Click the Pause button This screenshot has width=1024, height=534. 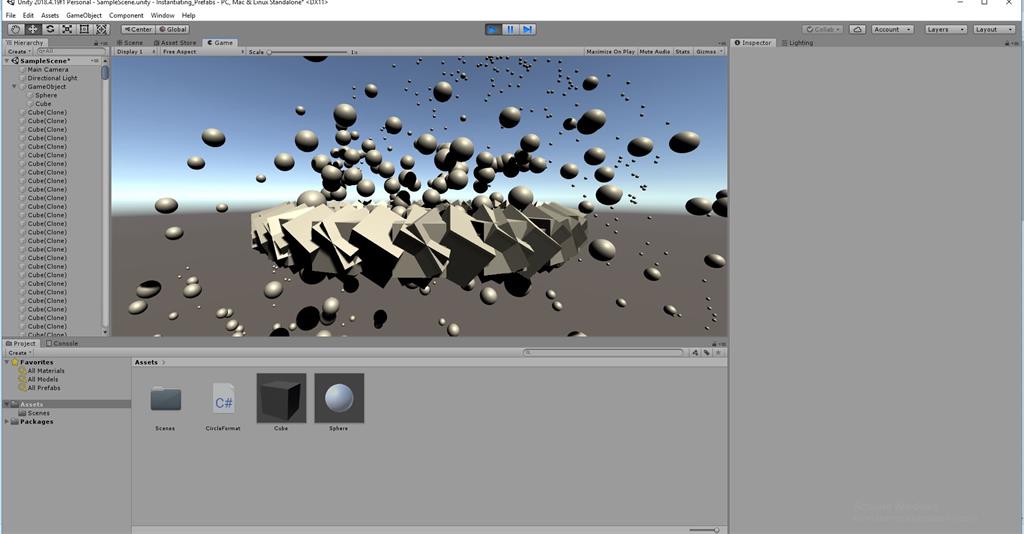510,29
